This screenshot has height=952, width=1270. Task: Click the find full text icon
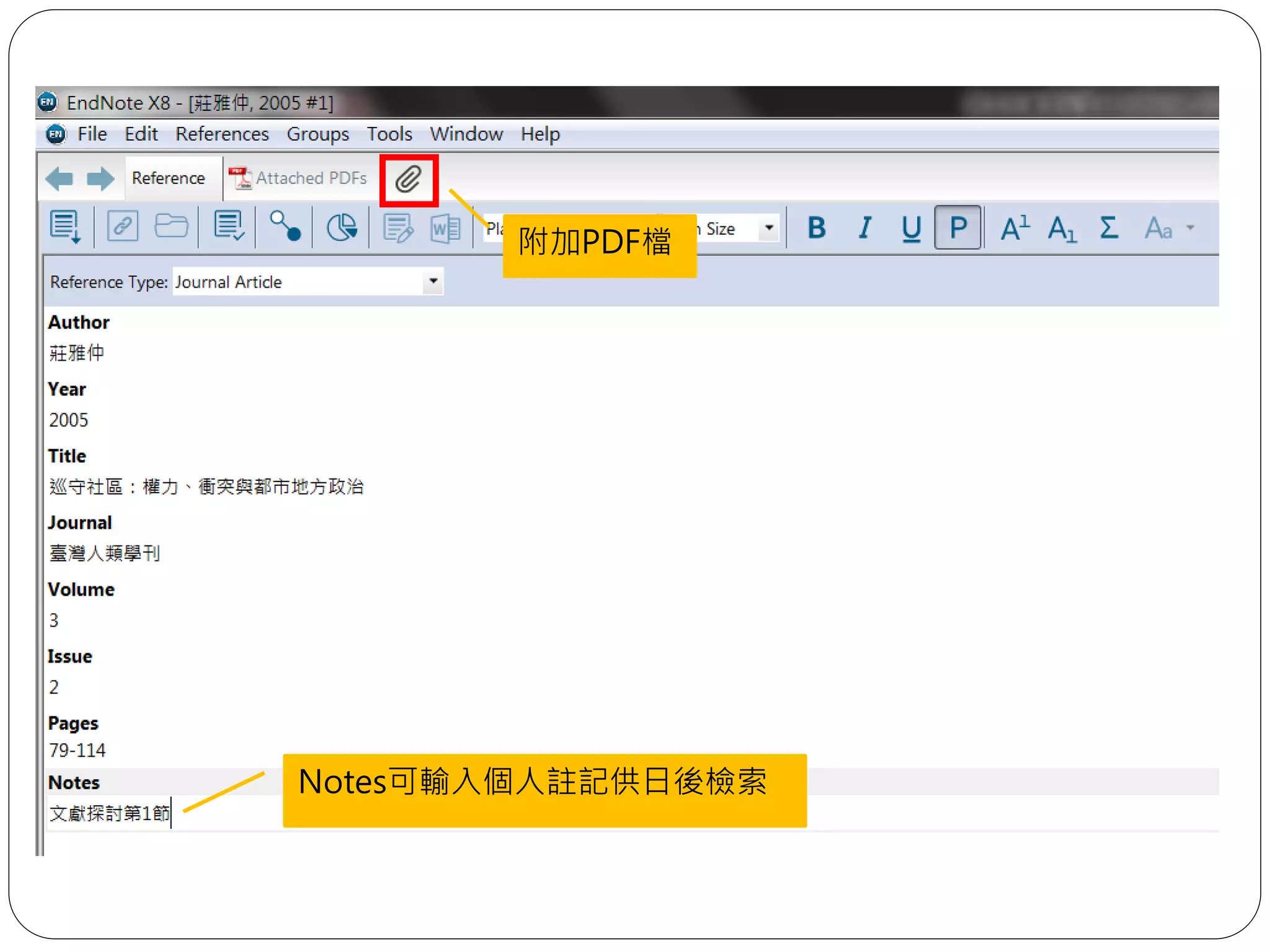(x=285, y=226)
